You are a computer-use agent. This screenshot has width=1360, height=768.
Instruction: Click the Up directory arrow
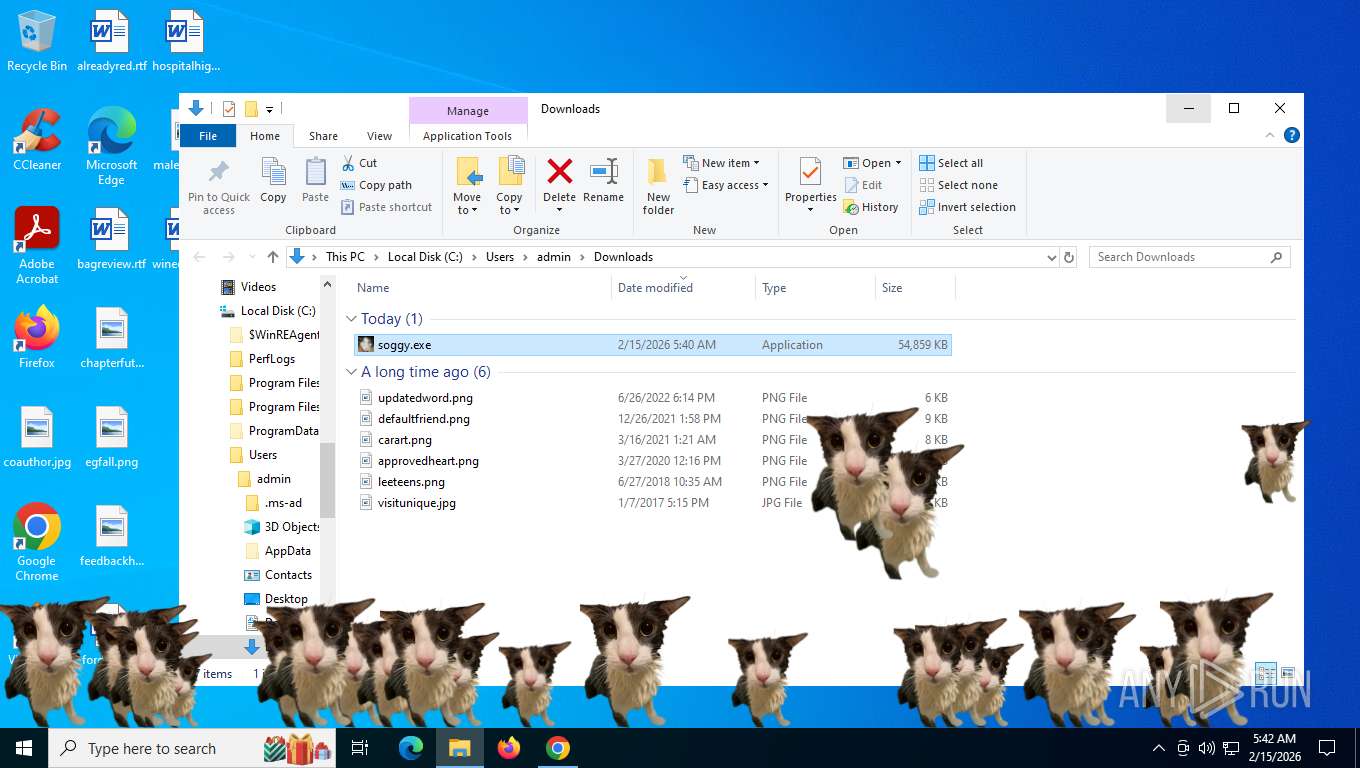(273, 257)
